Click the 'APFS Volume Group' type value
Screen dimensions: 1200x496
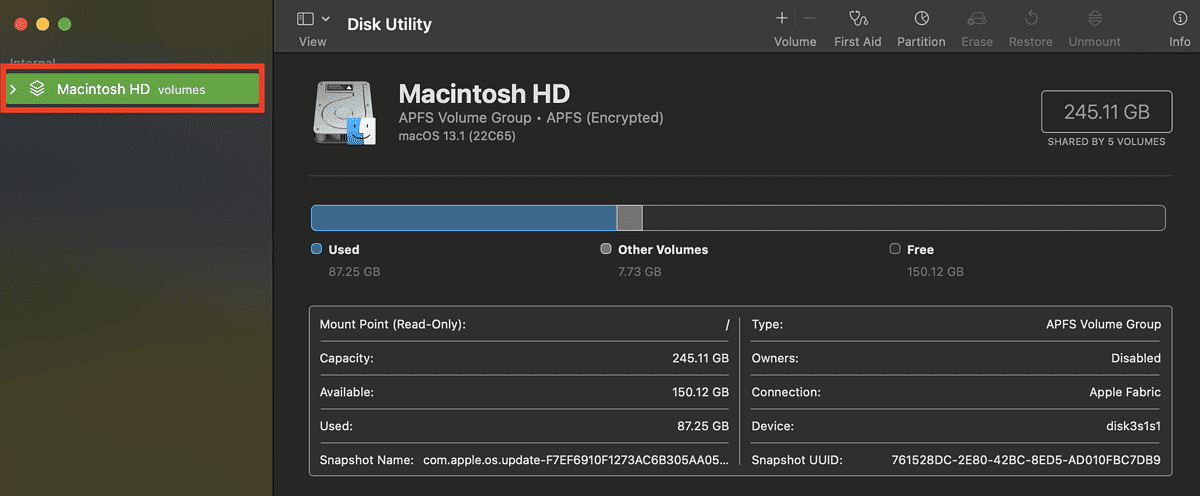[1103, 324]
